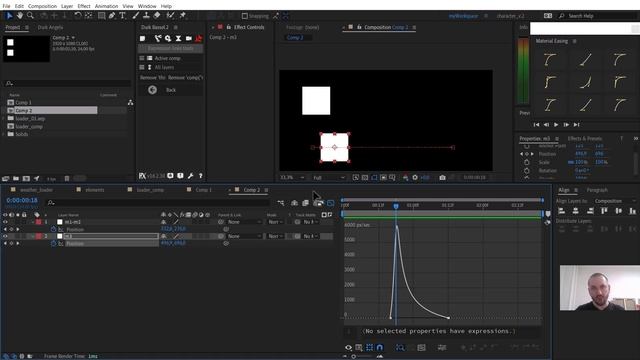Select the Selection arrow tool
The image size is (640, 360).
click(9, 16)
